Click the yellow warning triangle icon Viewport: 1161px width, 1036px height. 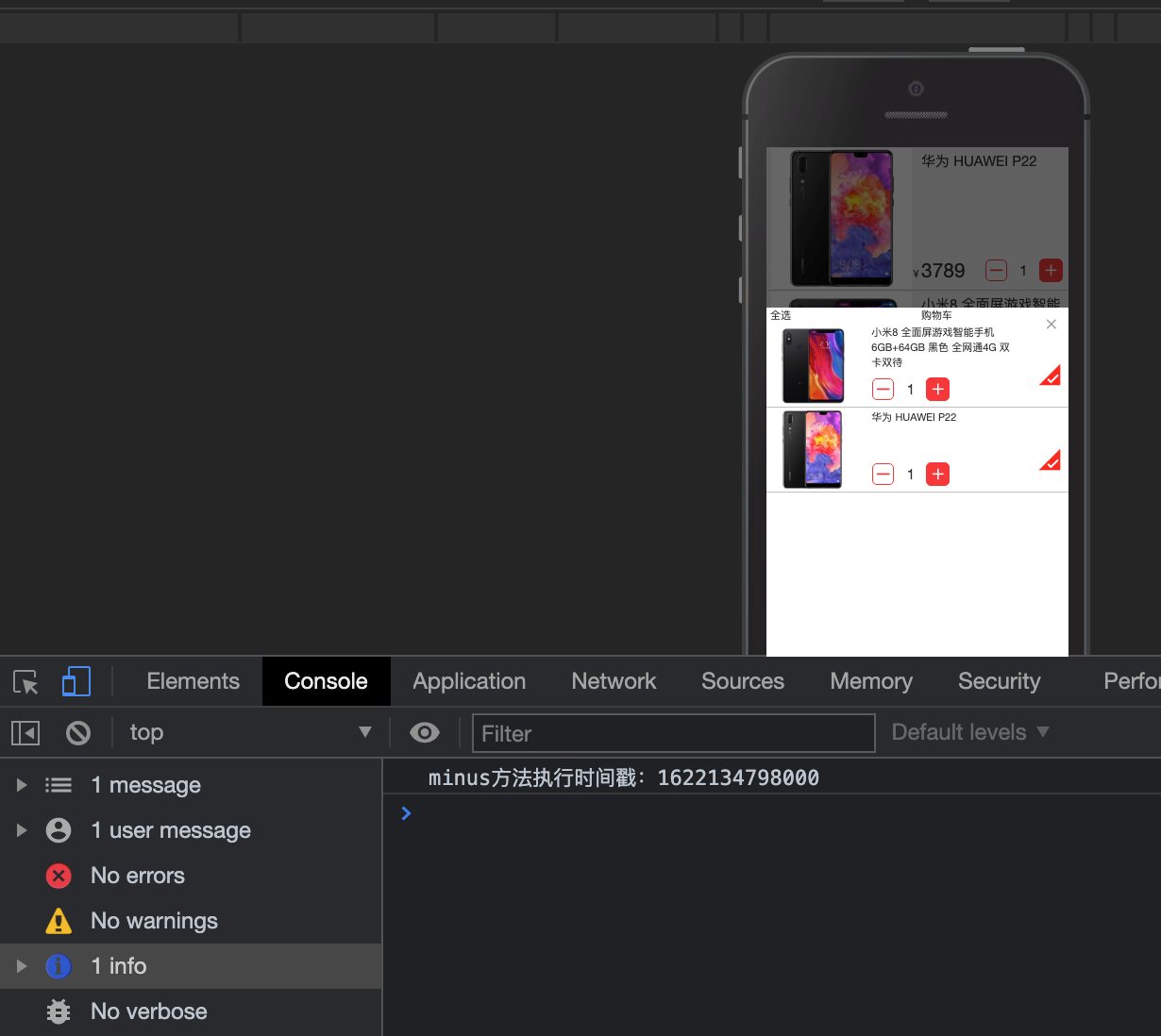(58, 921)
